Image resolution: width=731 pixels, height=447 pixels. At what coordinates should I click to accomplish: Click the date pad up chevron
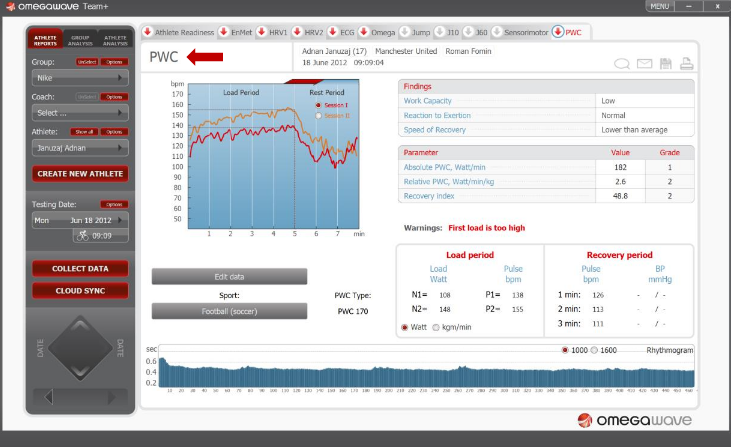click(x=80, y=325)
